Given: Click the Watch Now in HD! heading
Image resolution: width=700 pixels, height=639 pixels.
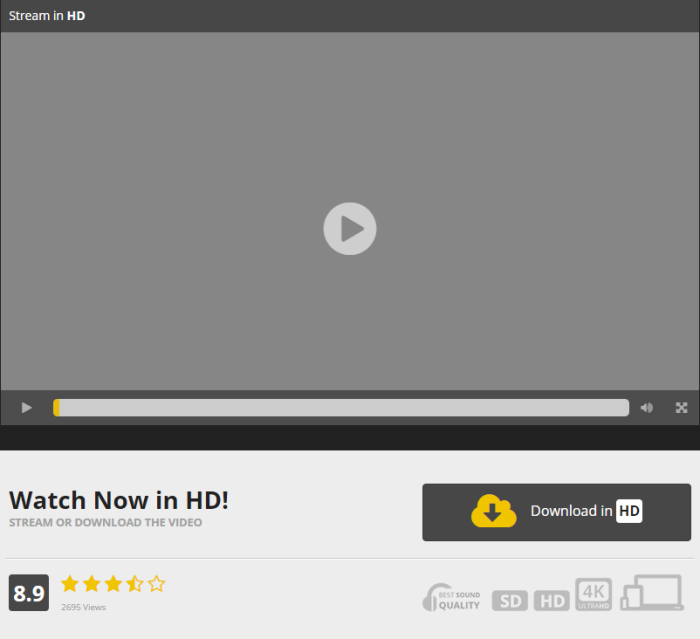Looking at the screenshot, I should 119,500.
